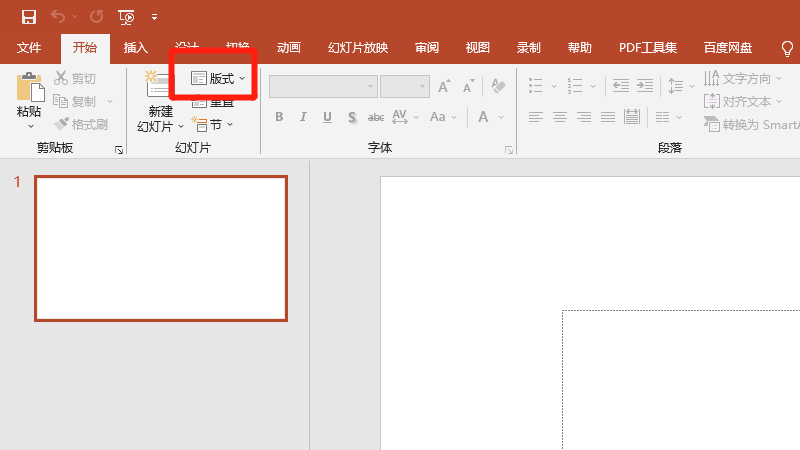Click the Clear Formatting eraser icon

click(x=499, y=87)
